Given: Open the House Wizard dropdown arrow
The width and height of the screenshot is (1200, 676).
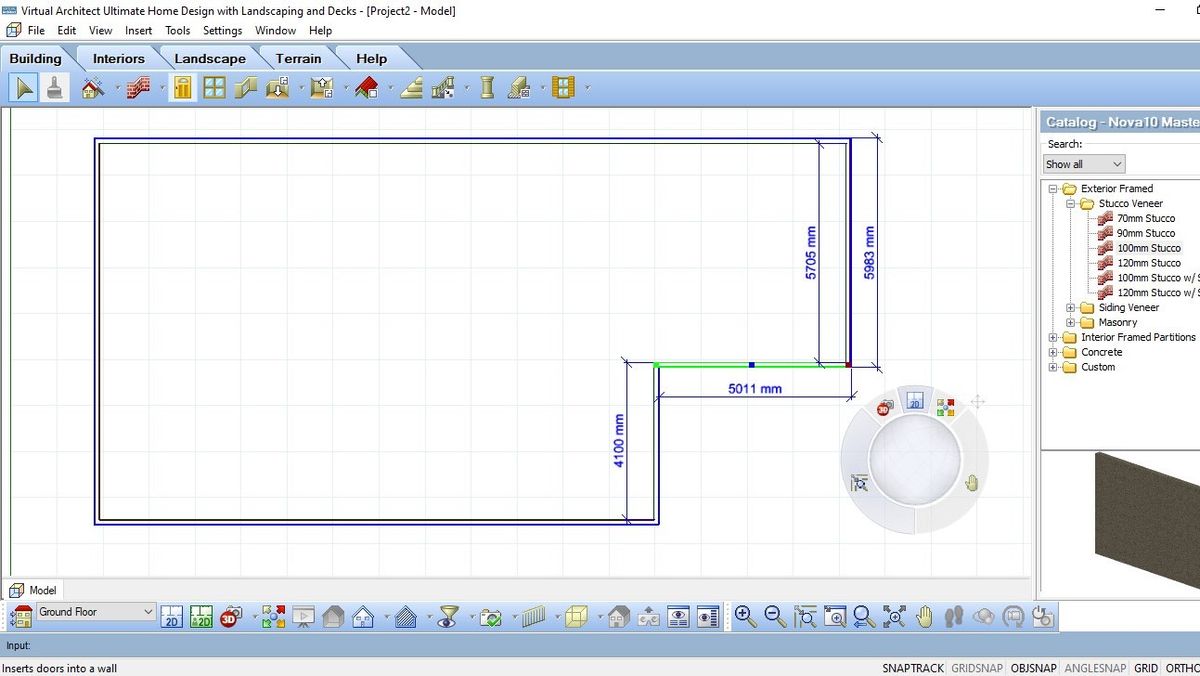Looking at the screenshot, I should click(x=116, y=88).
